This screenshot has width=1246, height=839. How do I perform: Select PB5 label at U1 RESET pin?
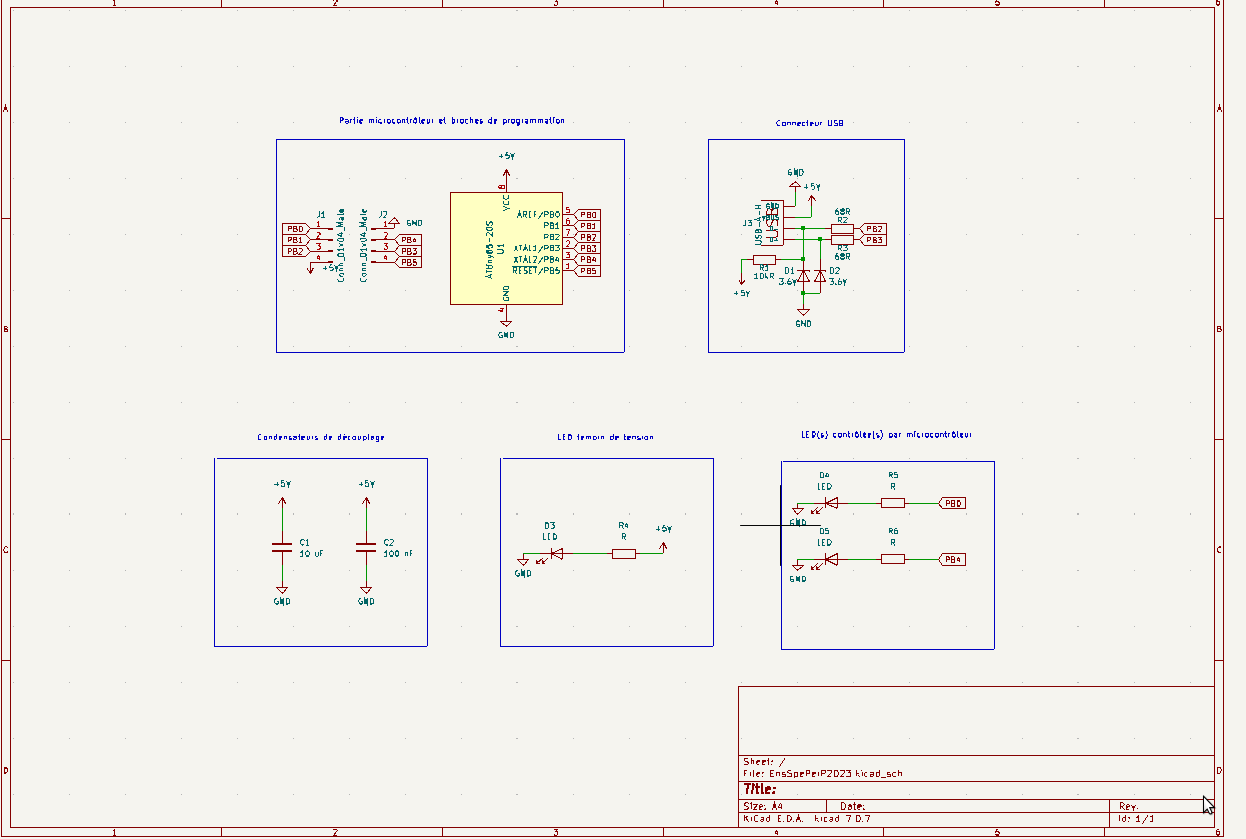[x=588, y=271]
